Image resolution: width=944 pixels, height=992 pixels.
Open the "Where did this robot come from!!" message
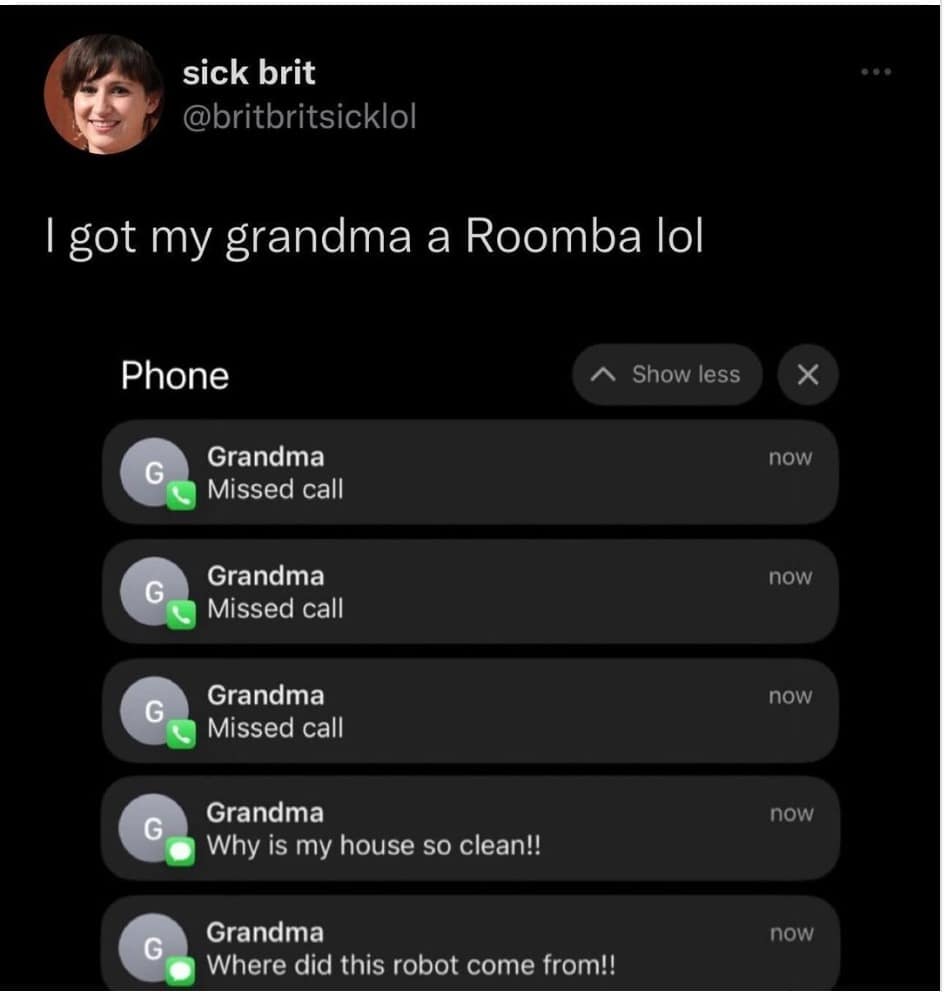(x=470, y=943)
